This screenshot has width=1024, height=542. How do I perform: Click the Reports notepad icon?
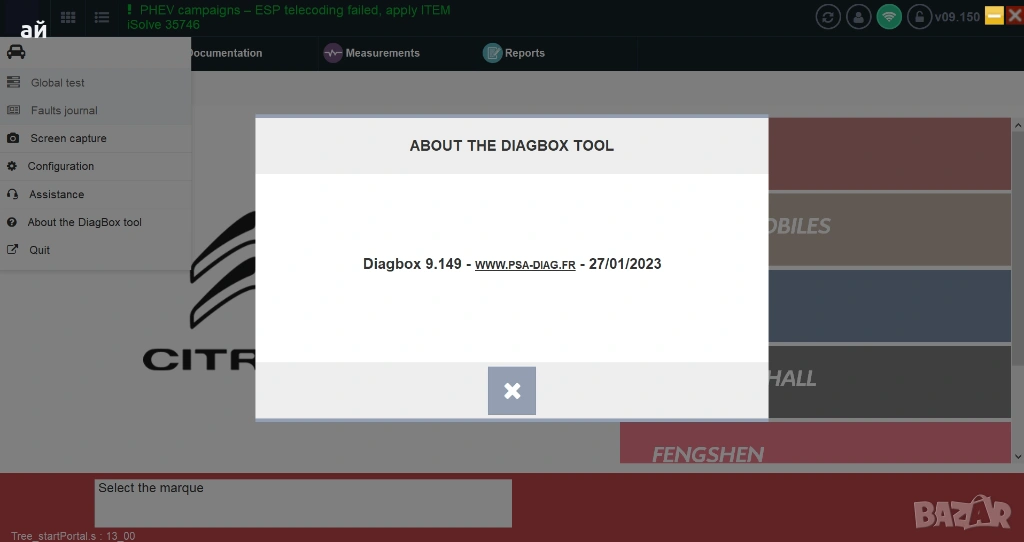click(x=492, y=53)
